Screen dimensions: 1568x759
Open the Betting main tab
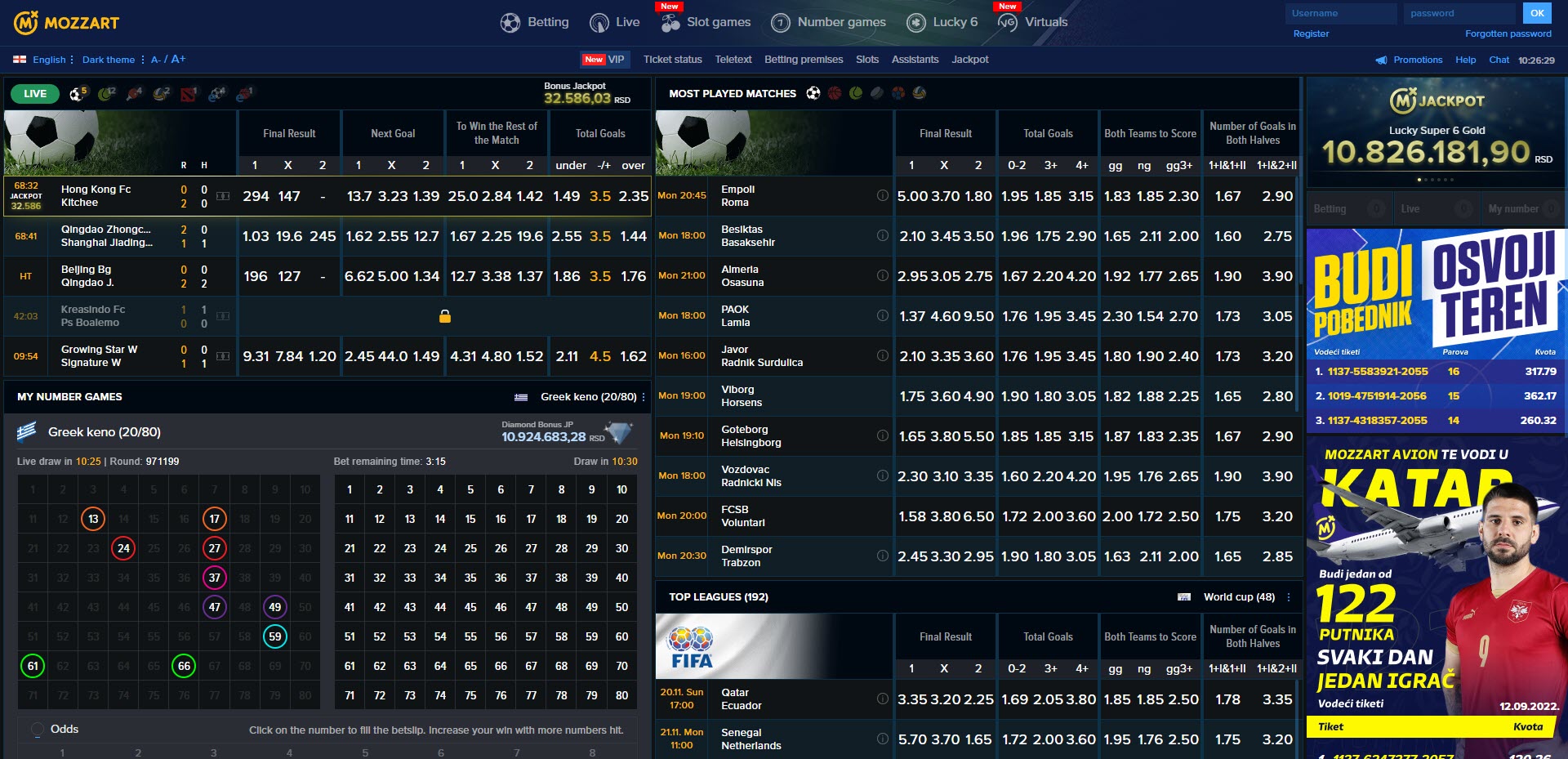click(x=535, y=22)
